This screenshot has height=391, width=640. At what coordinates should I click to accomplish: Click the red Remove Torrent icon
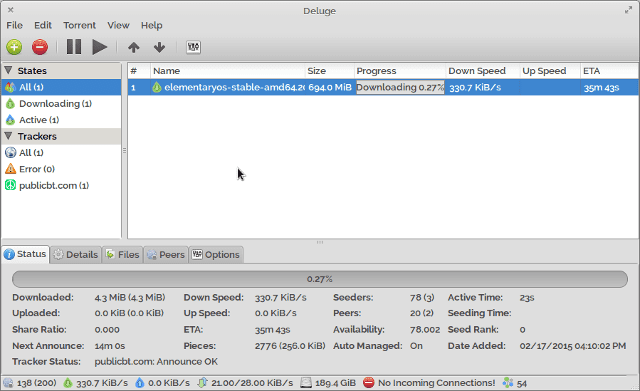[x=40, y=47]
